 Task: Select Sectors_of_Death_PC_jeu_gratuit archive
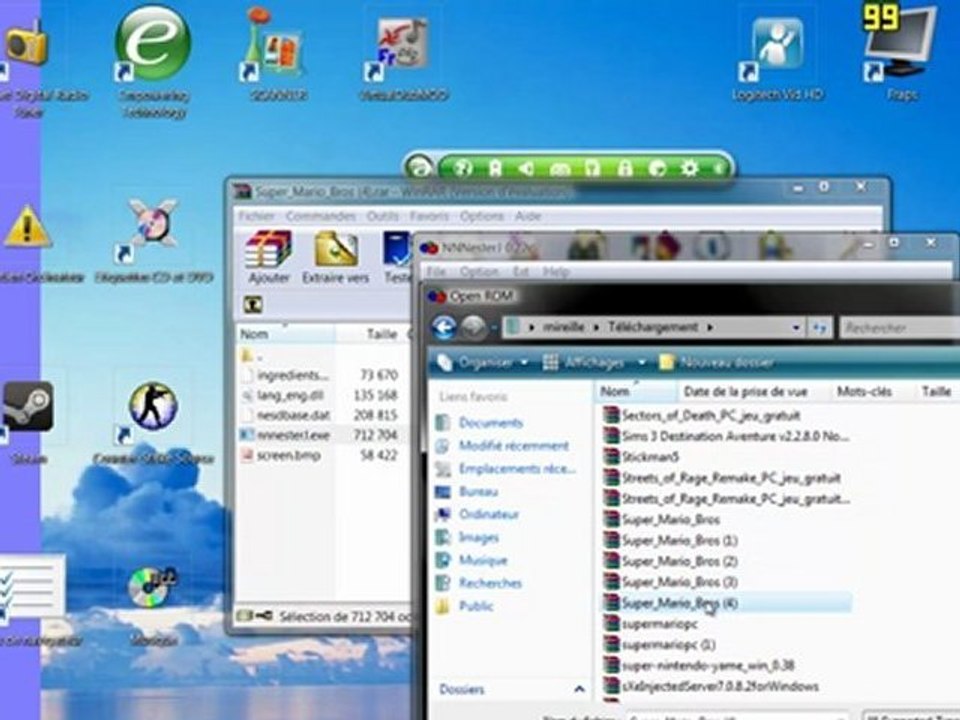(x=711, y=416)
